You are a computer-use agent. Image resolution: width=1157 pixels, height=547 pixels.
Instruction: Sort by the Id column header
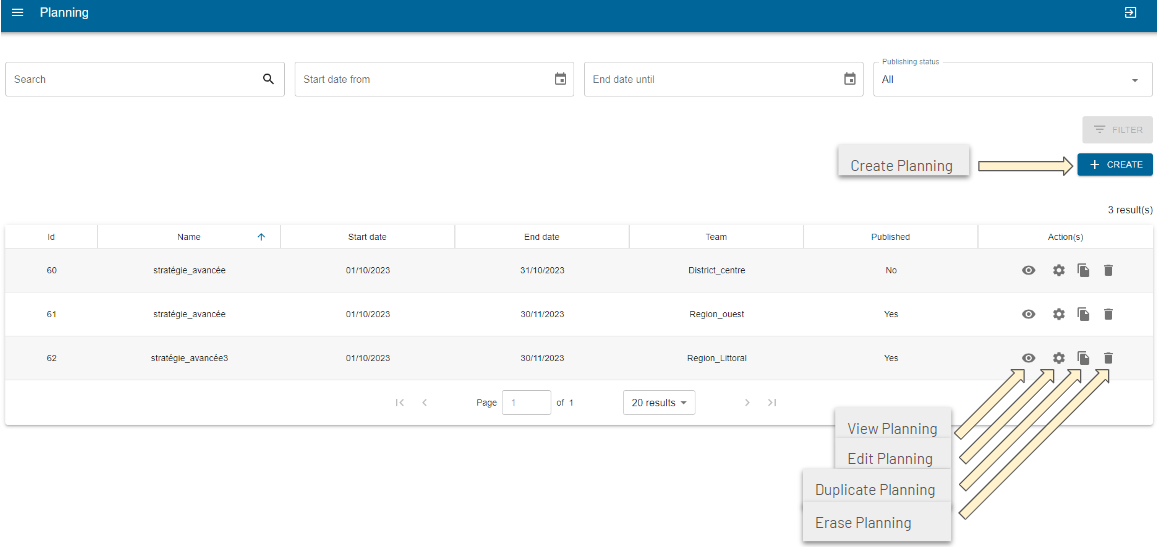(x=51, y=237)
